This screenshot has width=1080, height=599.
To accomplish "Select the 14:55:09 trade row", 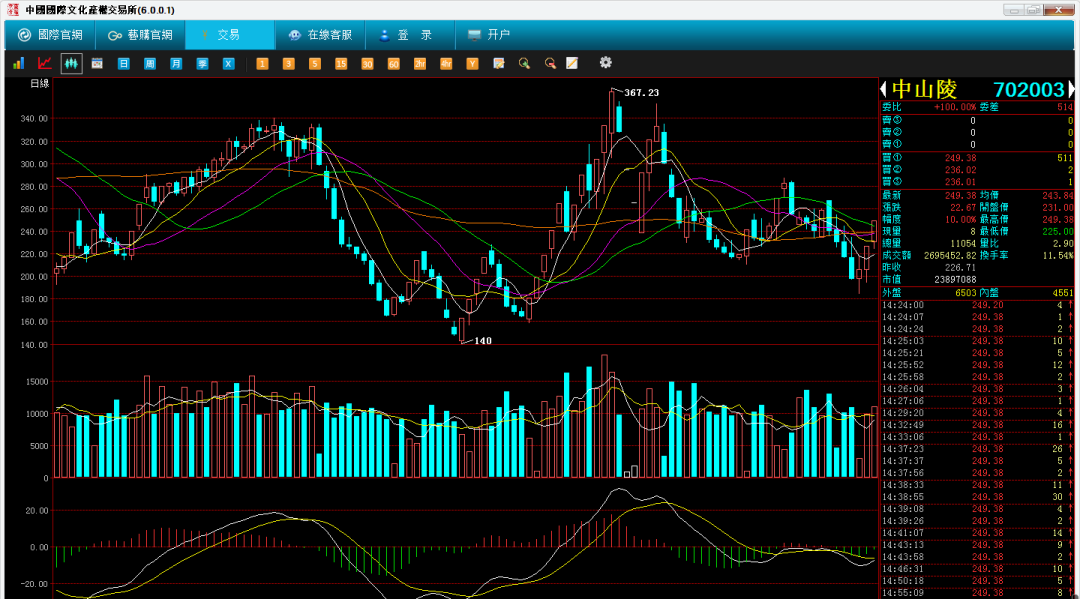I will click(977, 592).
